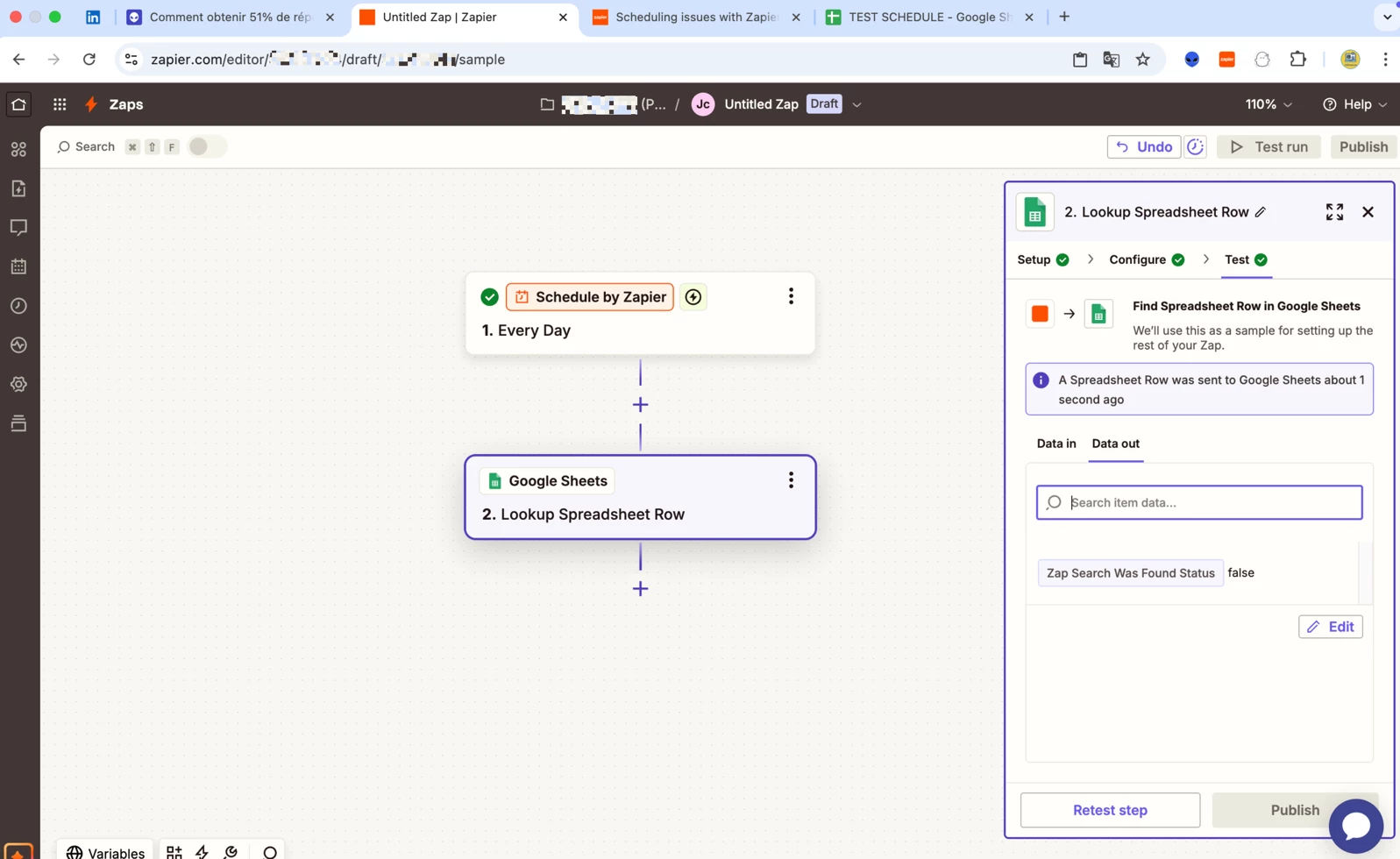Open the Zapier home icon
The width and height of the screenshot is (1400, 859).
pyautogui.click(x=18, y=104)
